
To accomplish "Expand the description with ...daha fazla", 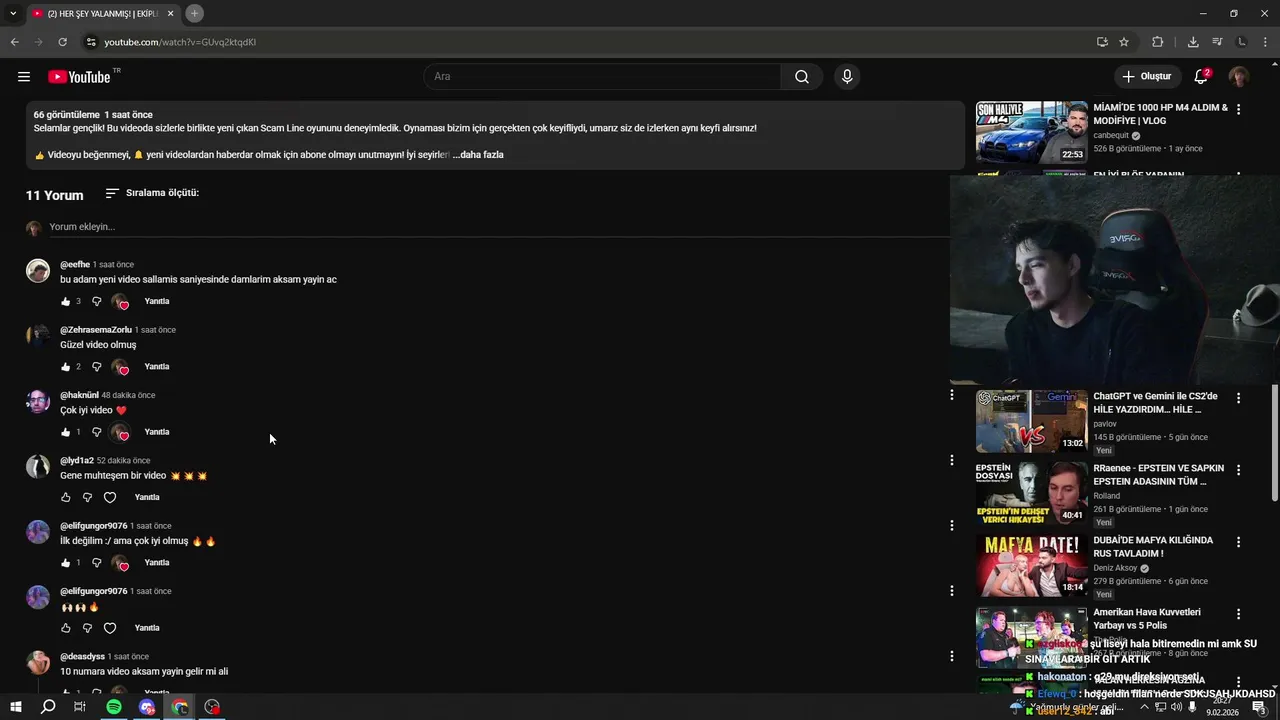I will click(x=478, y=155).
